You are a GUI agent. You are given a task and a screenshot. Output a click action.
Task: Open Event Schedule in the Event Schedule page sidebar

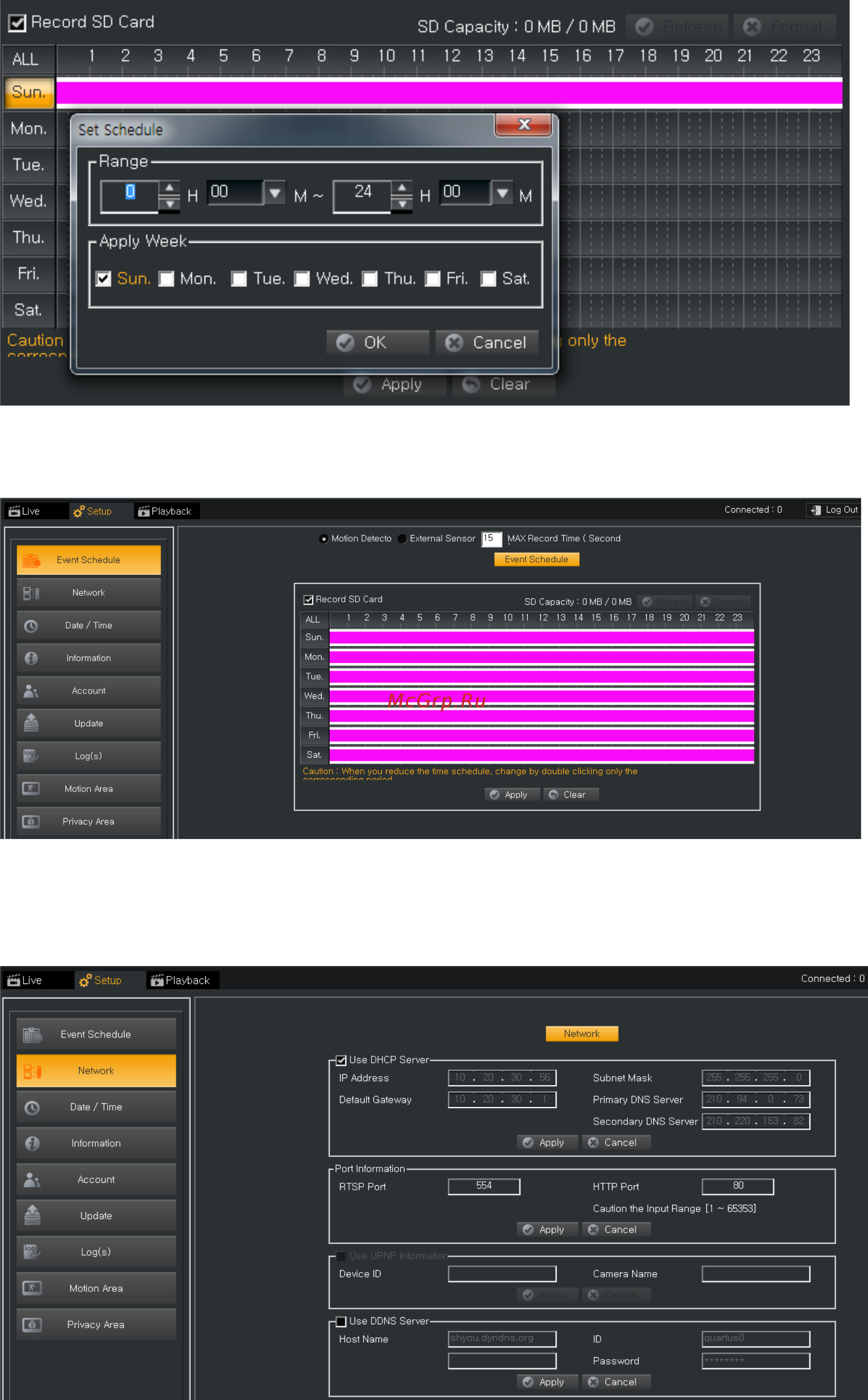tap(89, 560)
